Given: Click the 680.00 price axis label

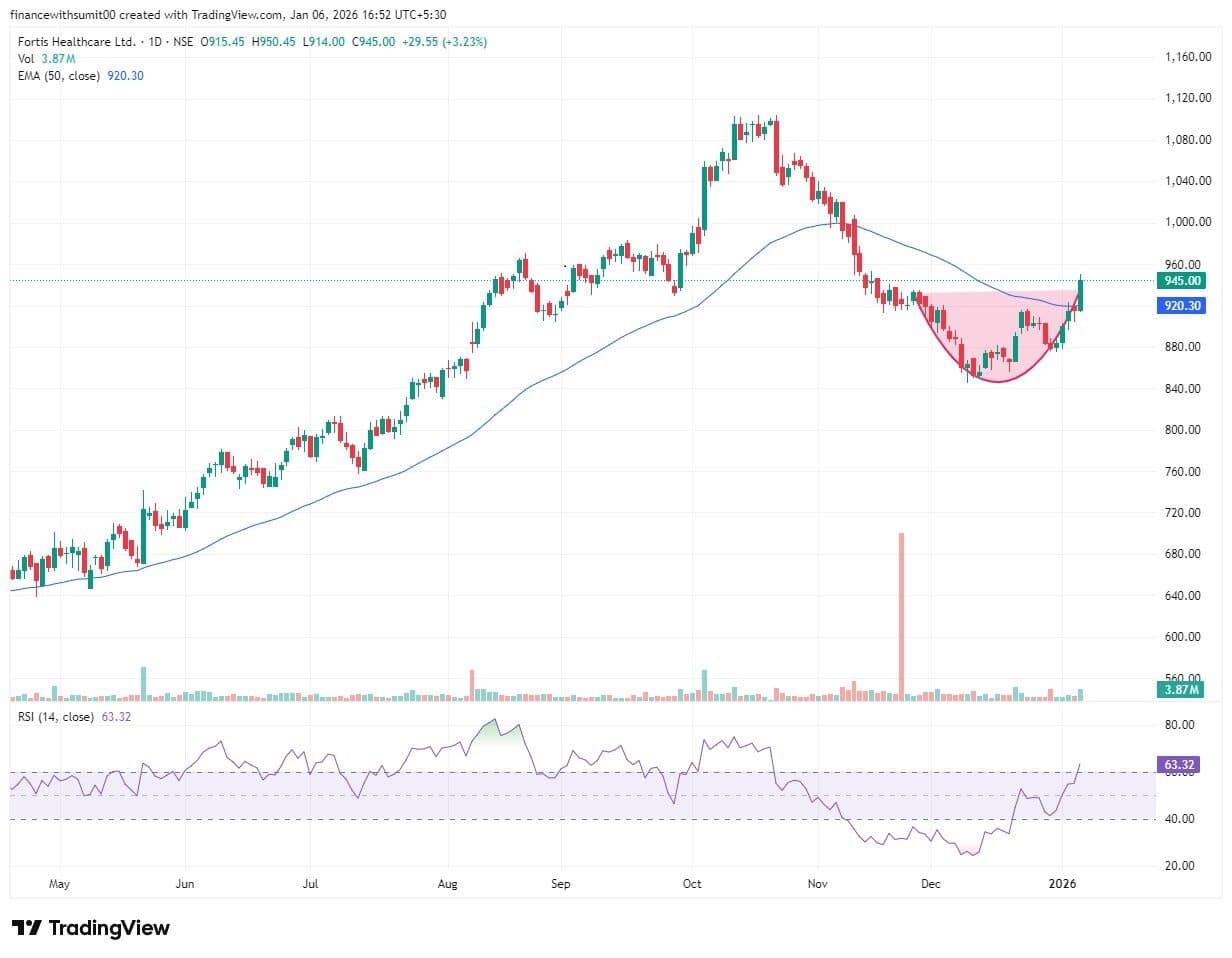Looking at the screenshot, I should pyautogui.click(x=1185, y=554).
